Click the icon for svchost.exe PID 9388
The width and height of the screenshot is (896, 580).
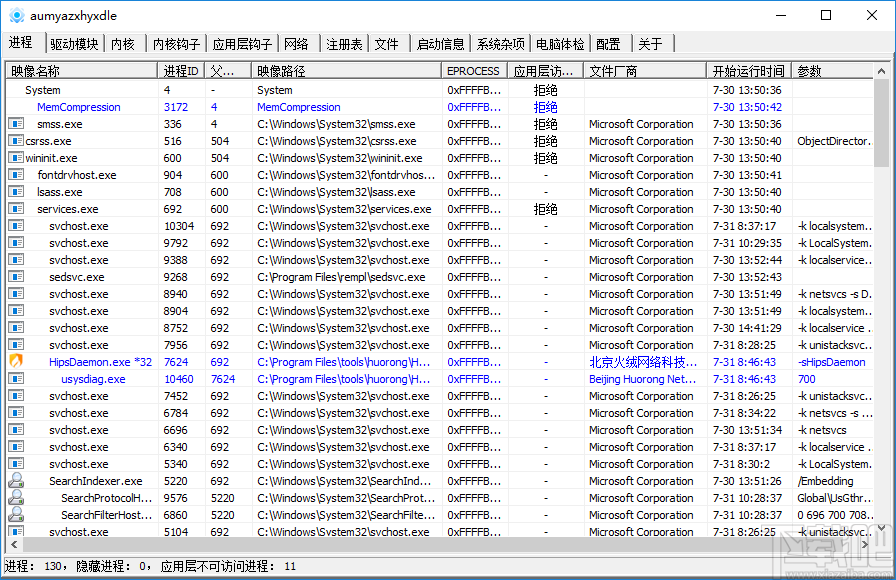[x=16, y=259]
